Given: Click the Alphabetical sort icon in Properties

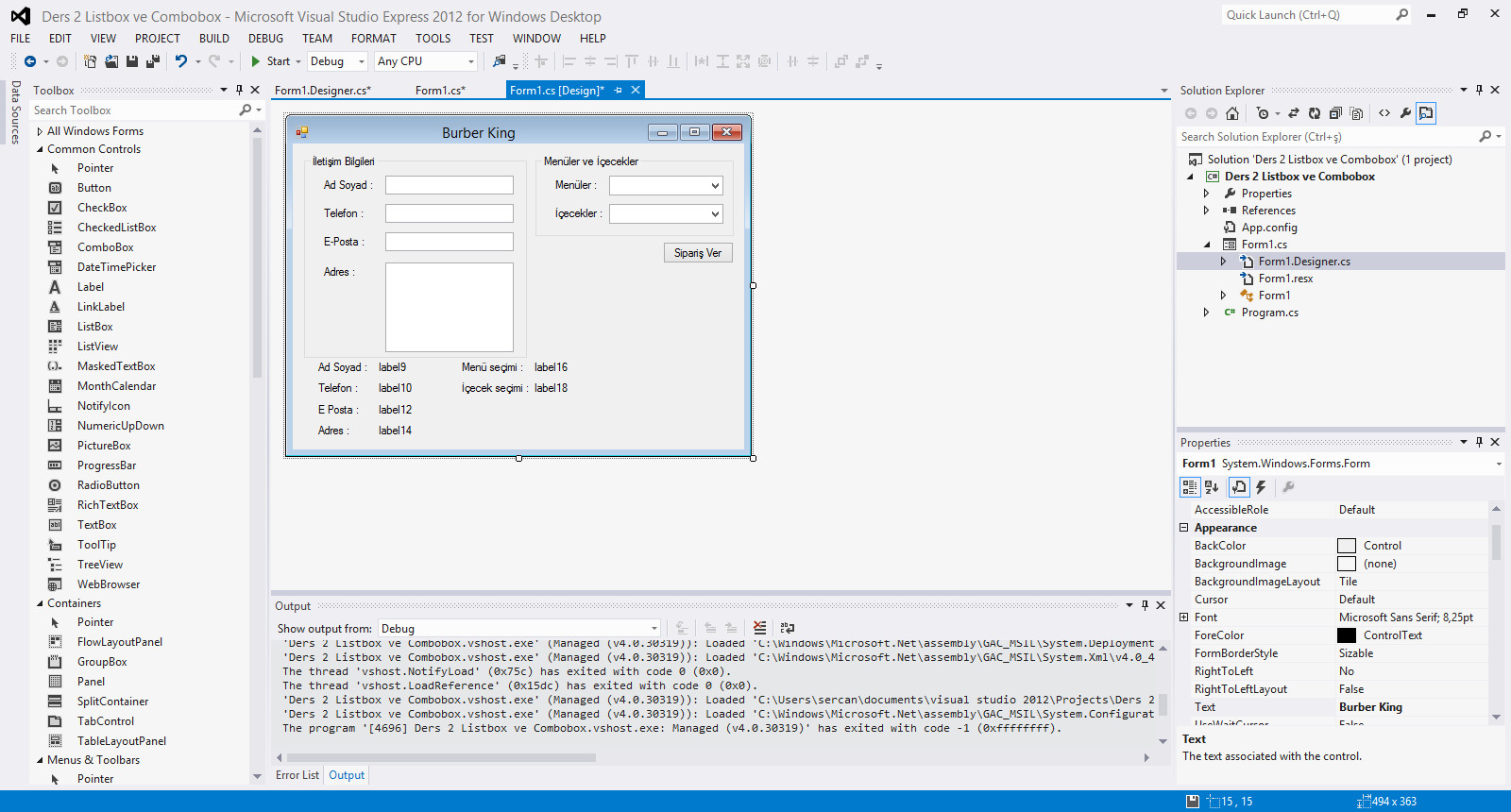Looking at the screenshot, I should pyautogui.click(x=1212, y=487).
